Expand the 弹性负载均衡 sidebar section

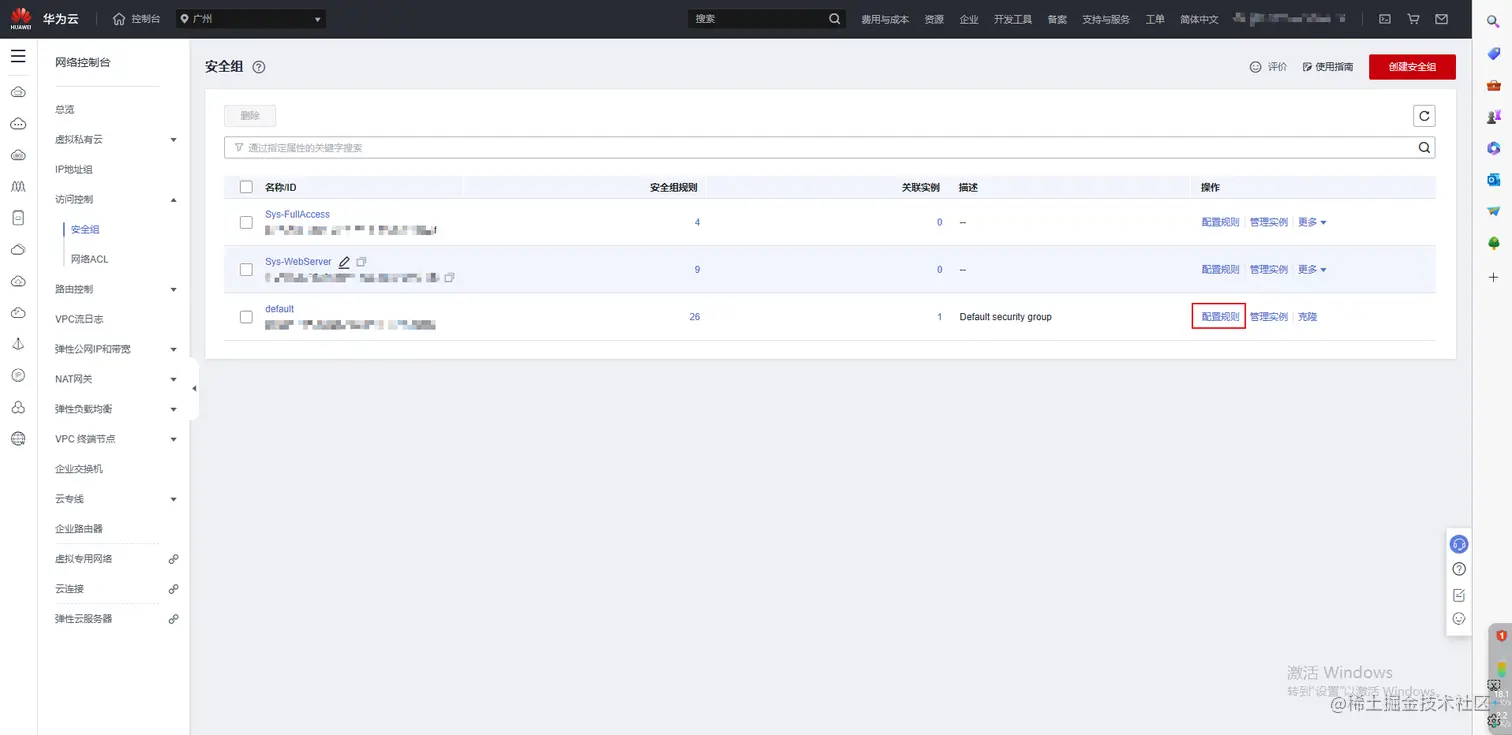[173, 410]
